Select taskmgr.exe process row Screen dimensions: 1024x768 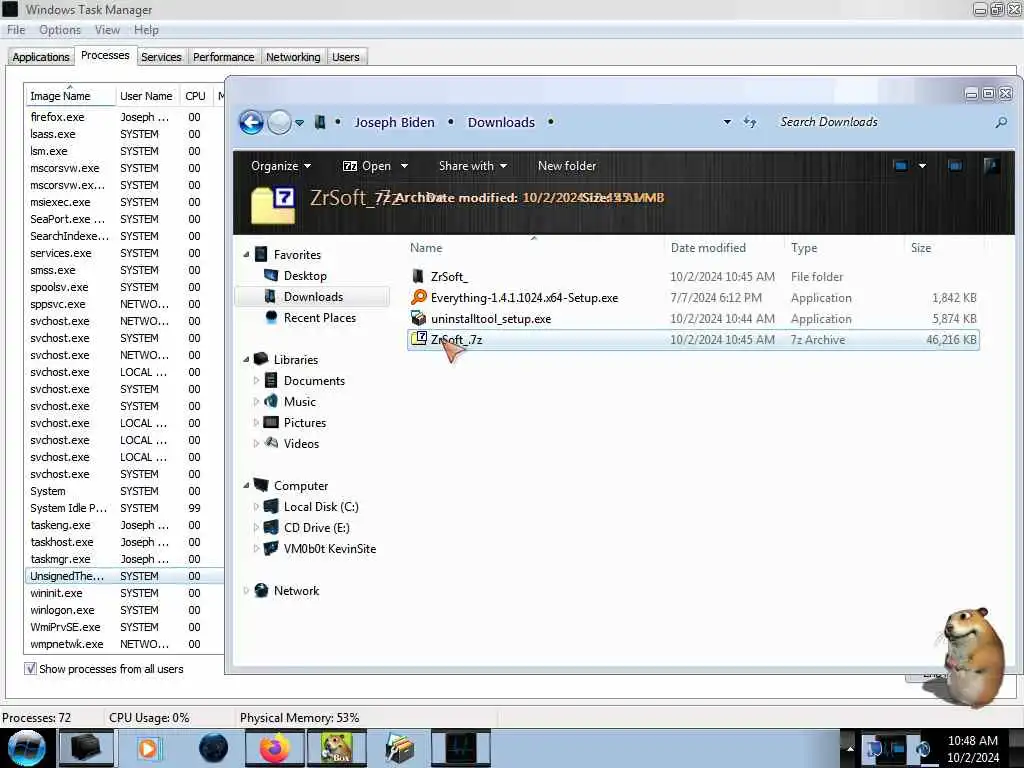[x=124, y=559]
